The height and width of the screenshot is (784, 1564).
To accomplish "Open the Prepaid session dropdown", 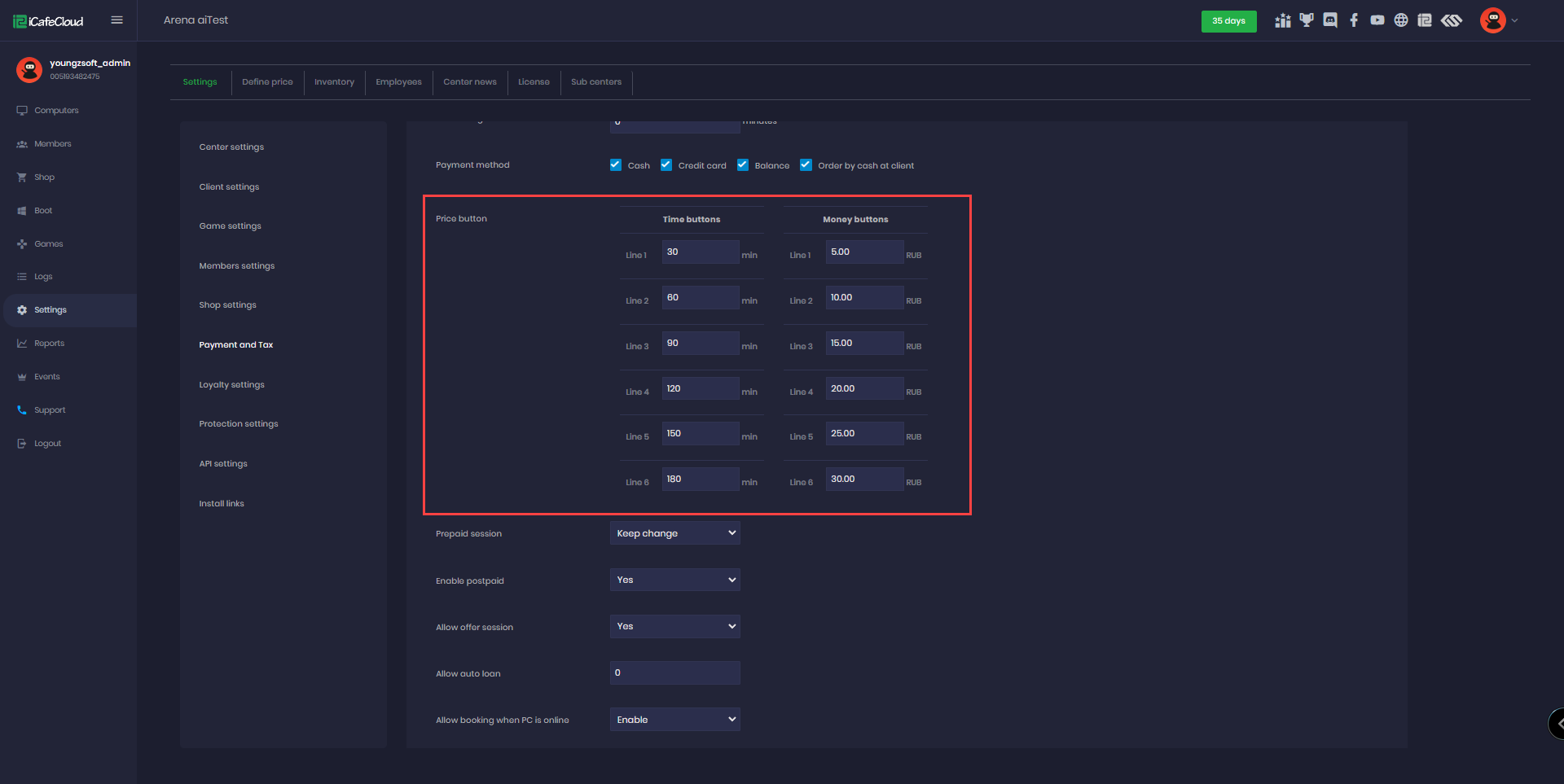I will tap(674, 533).
